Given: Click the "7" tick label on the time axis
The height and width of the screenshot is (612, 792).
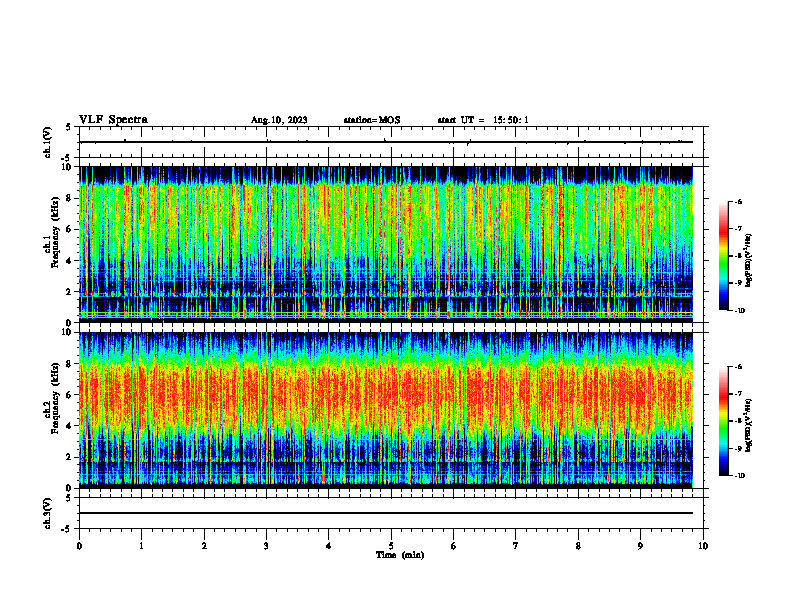Looking at the screenshot, I should (x=516, y=546).
